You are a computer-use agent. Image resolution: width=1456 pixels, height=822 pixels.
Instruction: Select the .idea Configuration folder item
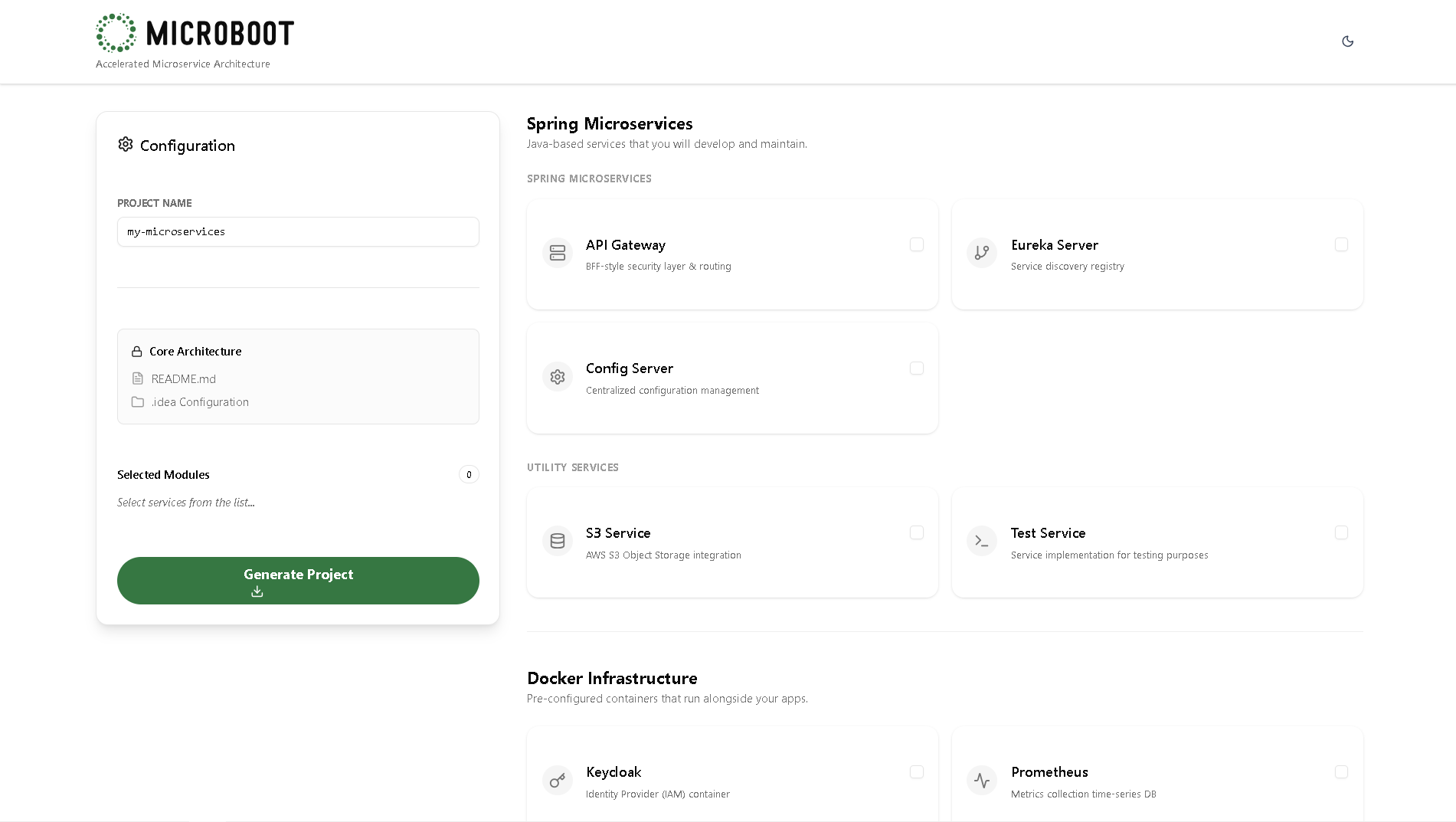tap(199, 402)
